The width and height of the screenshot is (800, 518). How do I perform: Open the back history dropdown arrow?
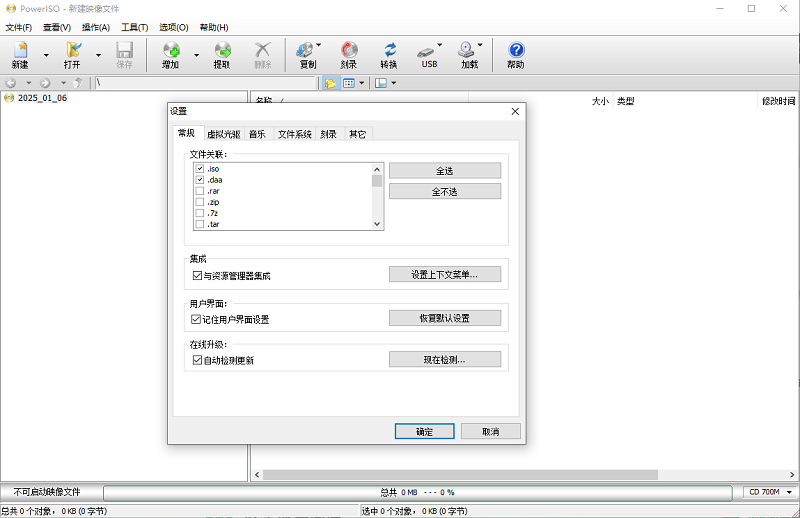point(29,83)
